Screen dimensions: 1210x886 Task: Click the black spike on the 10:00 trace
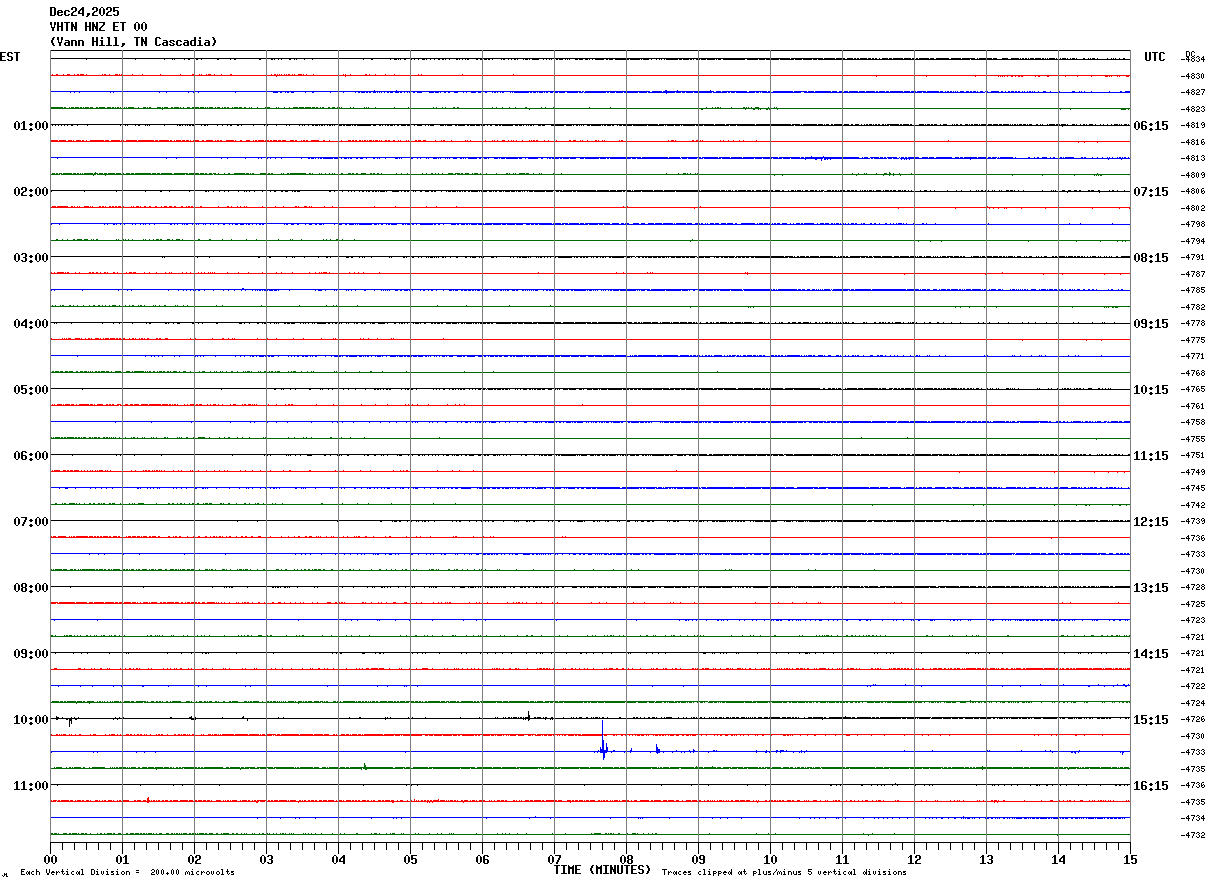point(529,715)
